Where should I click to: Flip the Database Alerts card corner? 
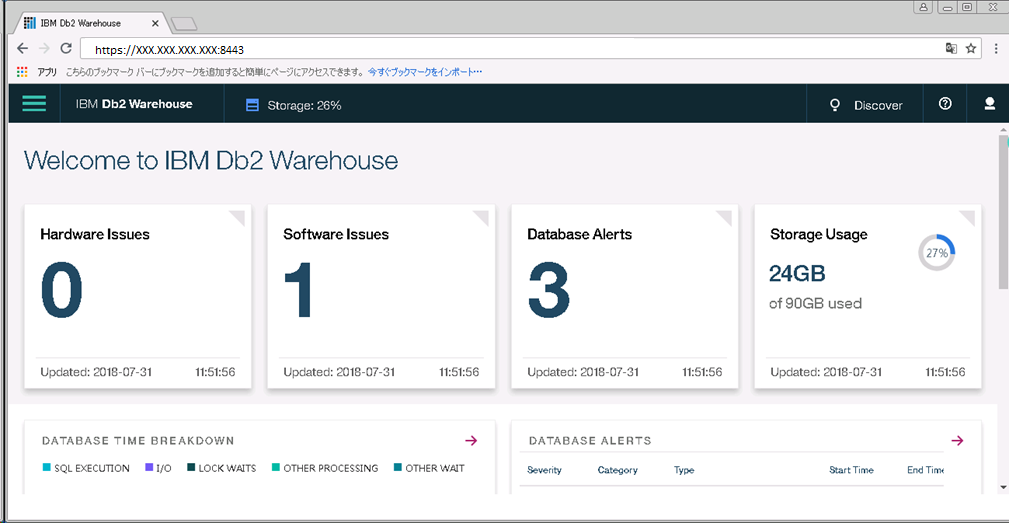(724, 218)
